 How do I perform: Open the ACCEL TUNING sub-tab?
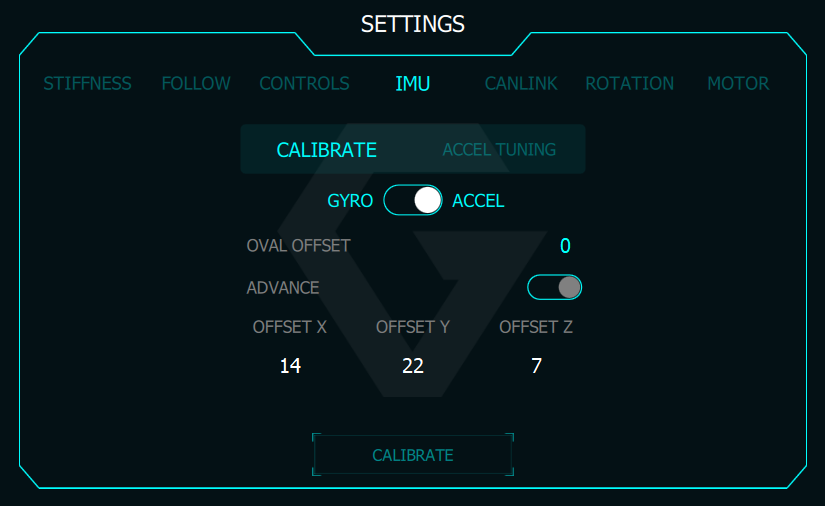pyautogui.click(x=499, y=150)
